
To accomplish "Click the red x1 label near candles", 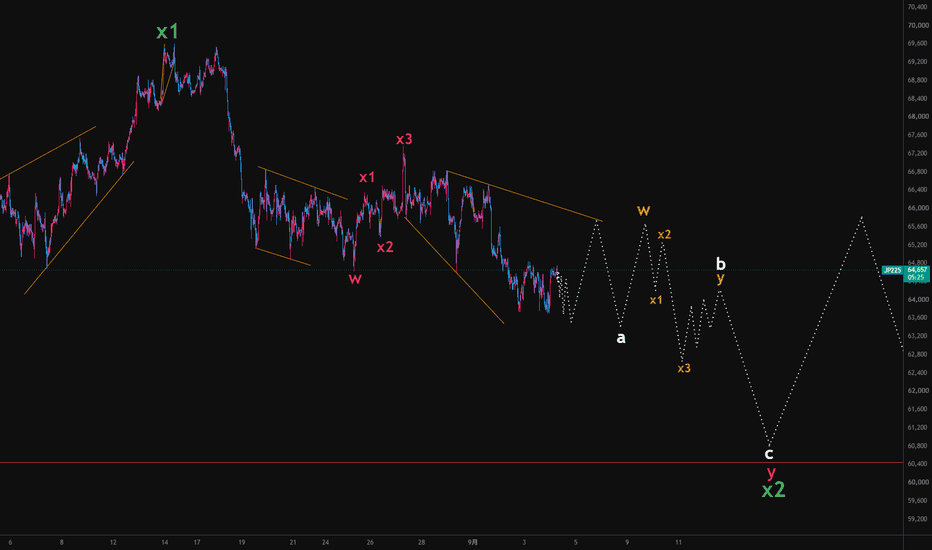I will [367, 177].
